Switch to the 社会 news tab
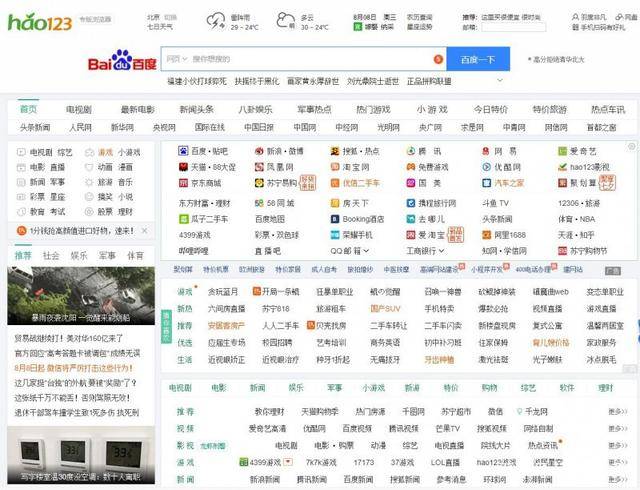The width and height of the screenshot is (640, 490). 51,256
